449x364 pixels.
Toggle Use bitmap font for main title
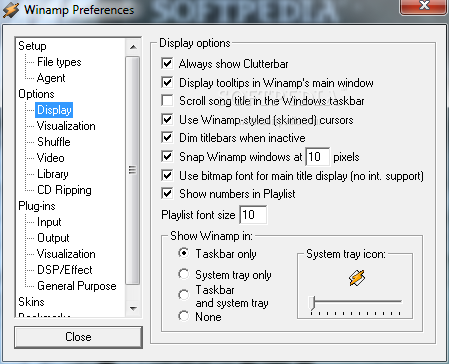click(167, 175)
